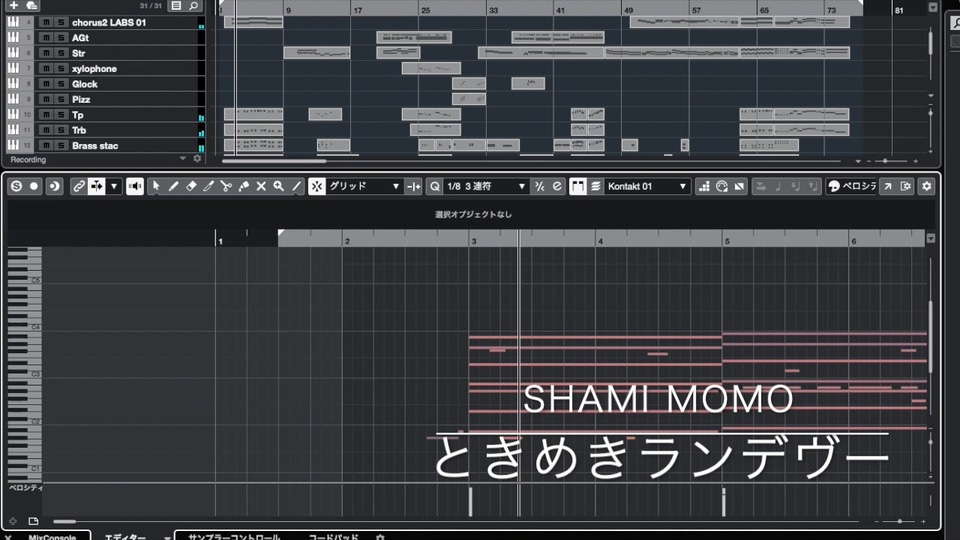This screenshot has height=540, width=960.
Task: Open track list settings gear beside Recording
Action: pyautogui.click(x=197, y=159)
